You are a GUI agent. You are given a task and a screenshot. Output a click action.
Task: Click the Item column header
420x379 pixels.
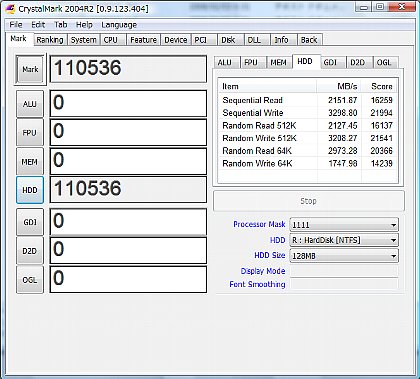268,86
